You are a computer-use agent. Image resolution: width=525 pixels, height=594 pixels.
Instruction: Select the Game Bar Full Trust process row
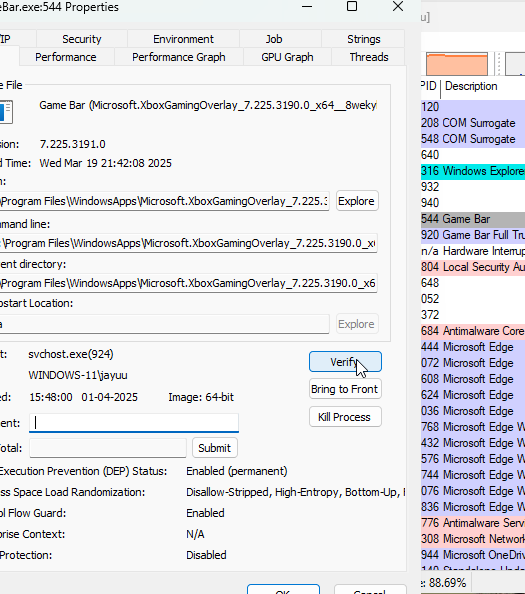(473, 235)
